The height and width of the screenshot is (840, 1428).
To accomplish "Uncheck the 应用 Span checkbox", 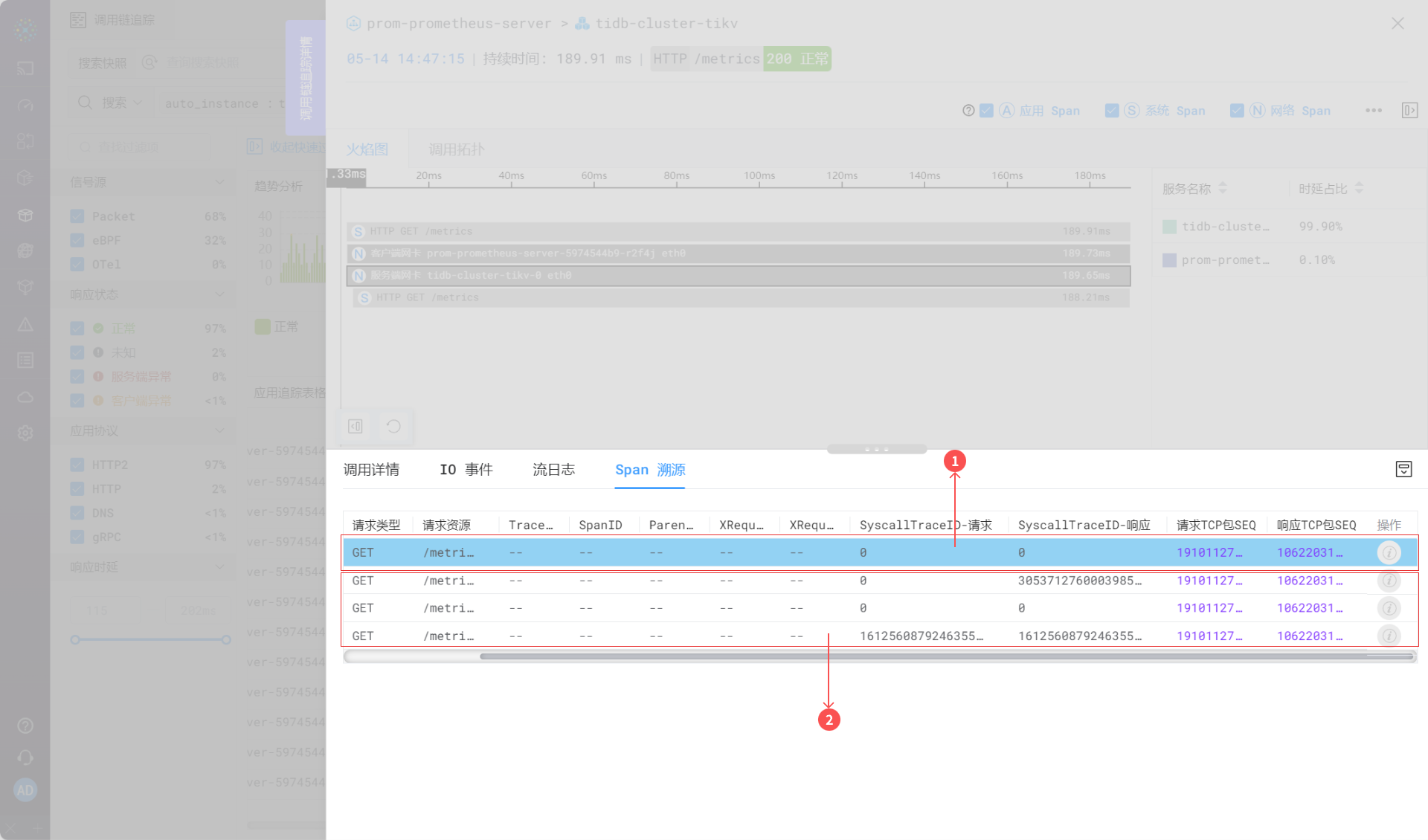I will click(986, 111).
